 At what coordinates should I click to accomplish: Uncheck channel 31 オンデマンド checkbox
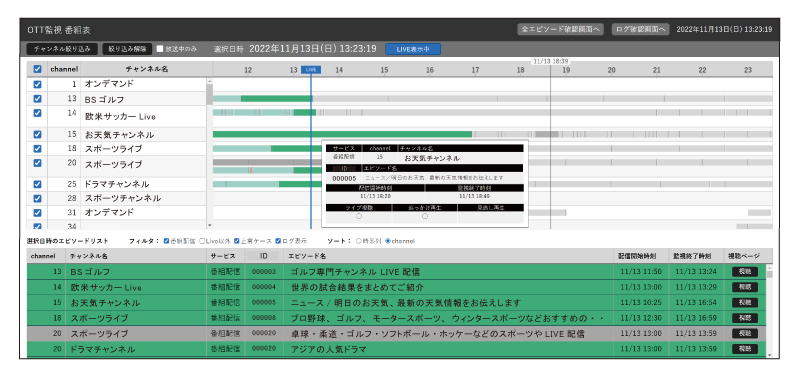pos(37,212)
